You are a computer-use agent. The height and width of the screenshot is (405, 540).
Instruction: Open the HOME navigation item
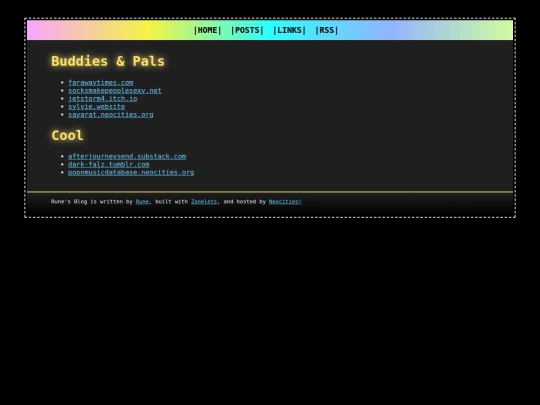pos(207,30)
